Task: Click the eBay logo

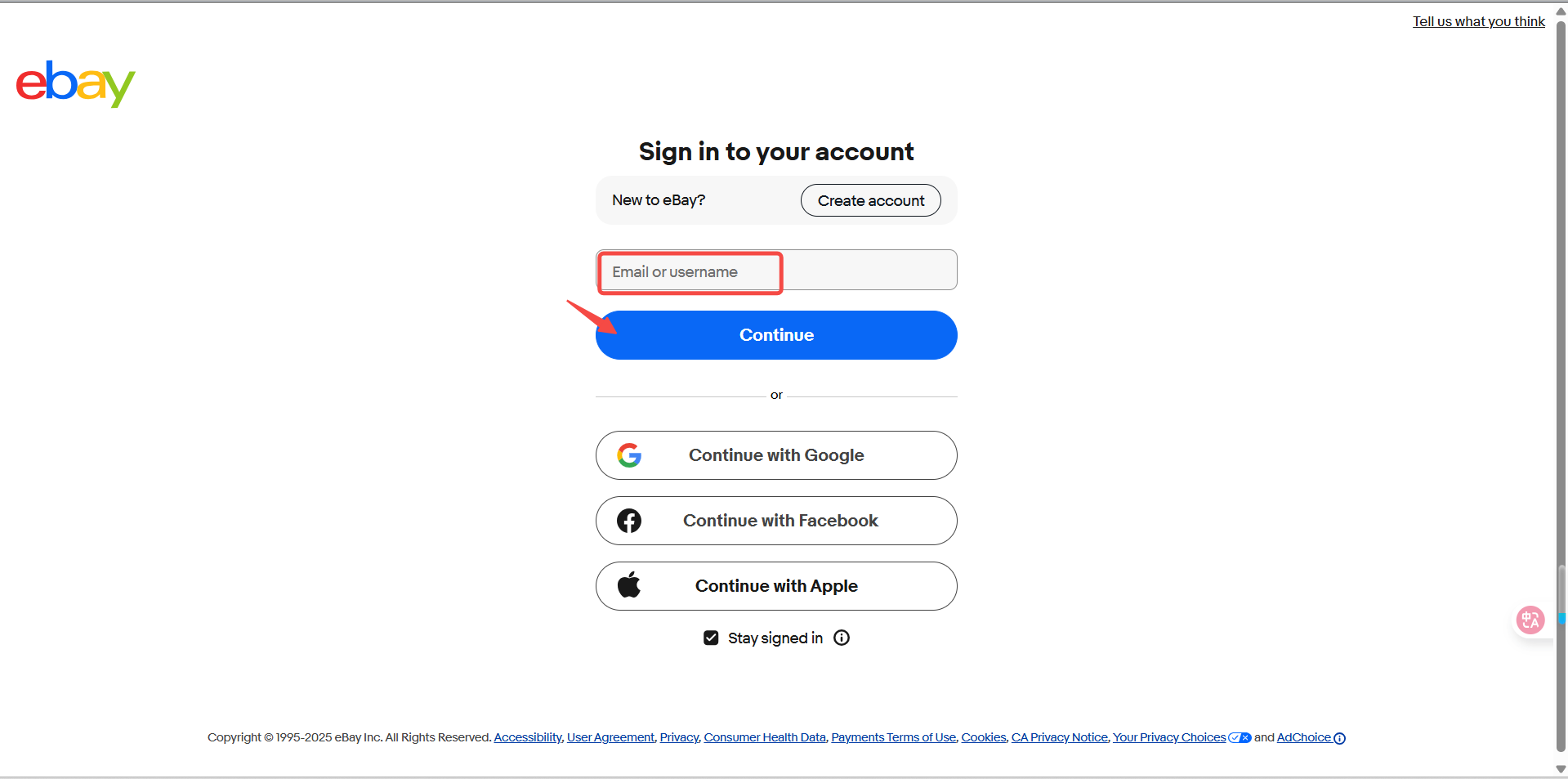Action: click(x=75, y=83)
